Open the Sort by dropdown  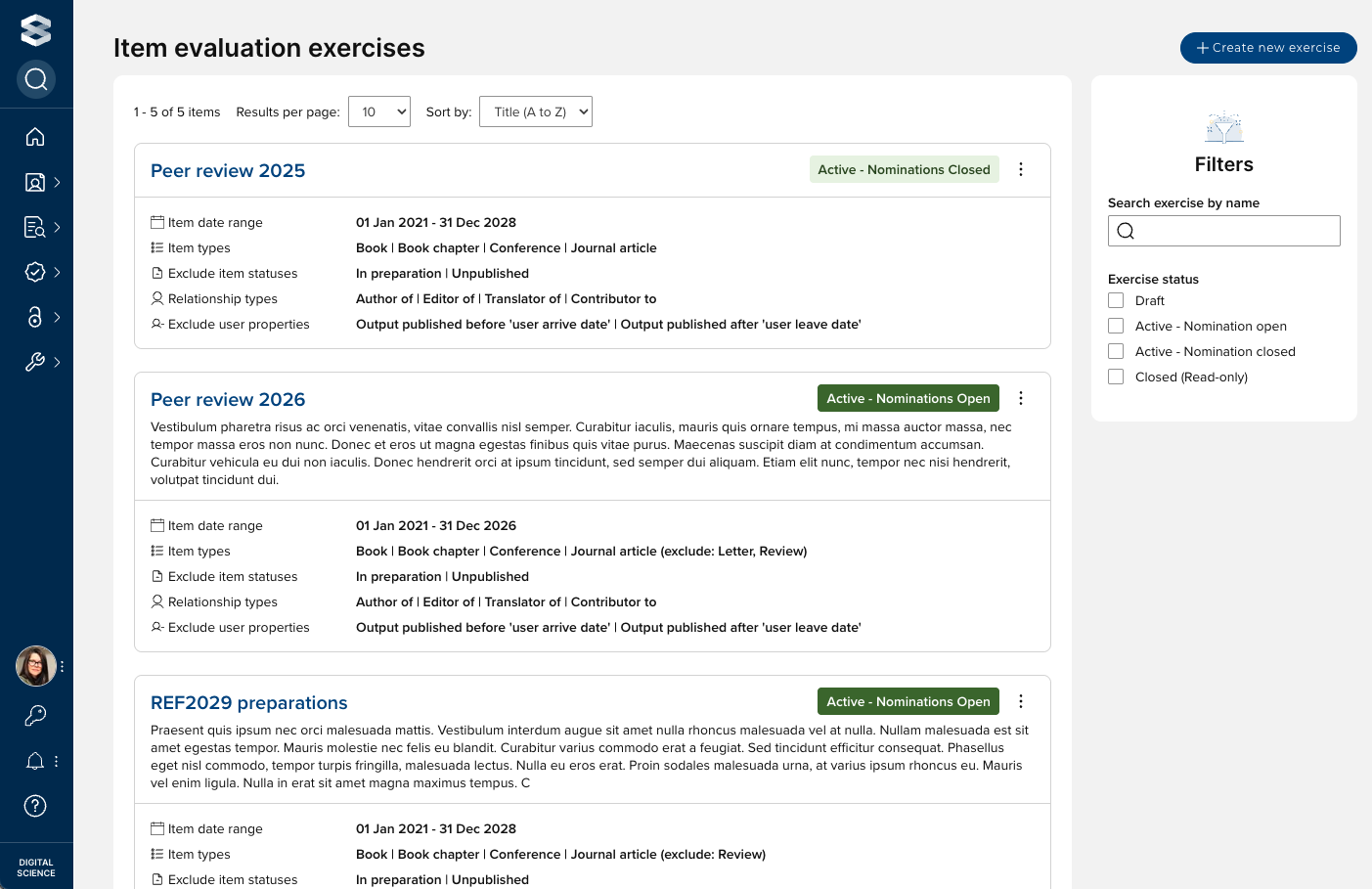536,111
